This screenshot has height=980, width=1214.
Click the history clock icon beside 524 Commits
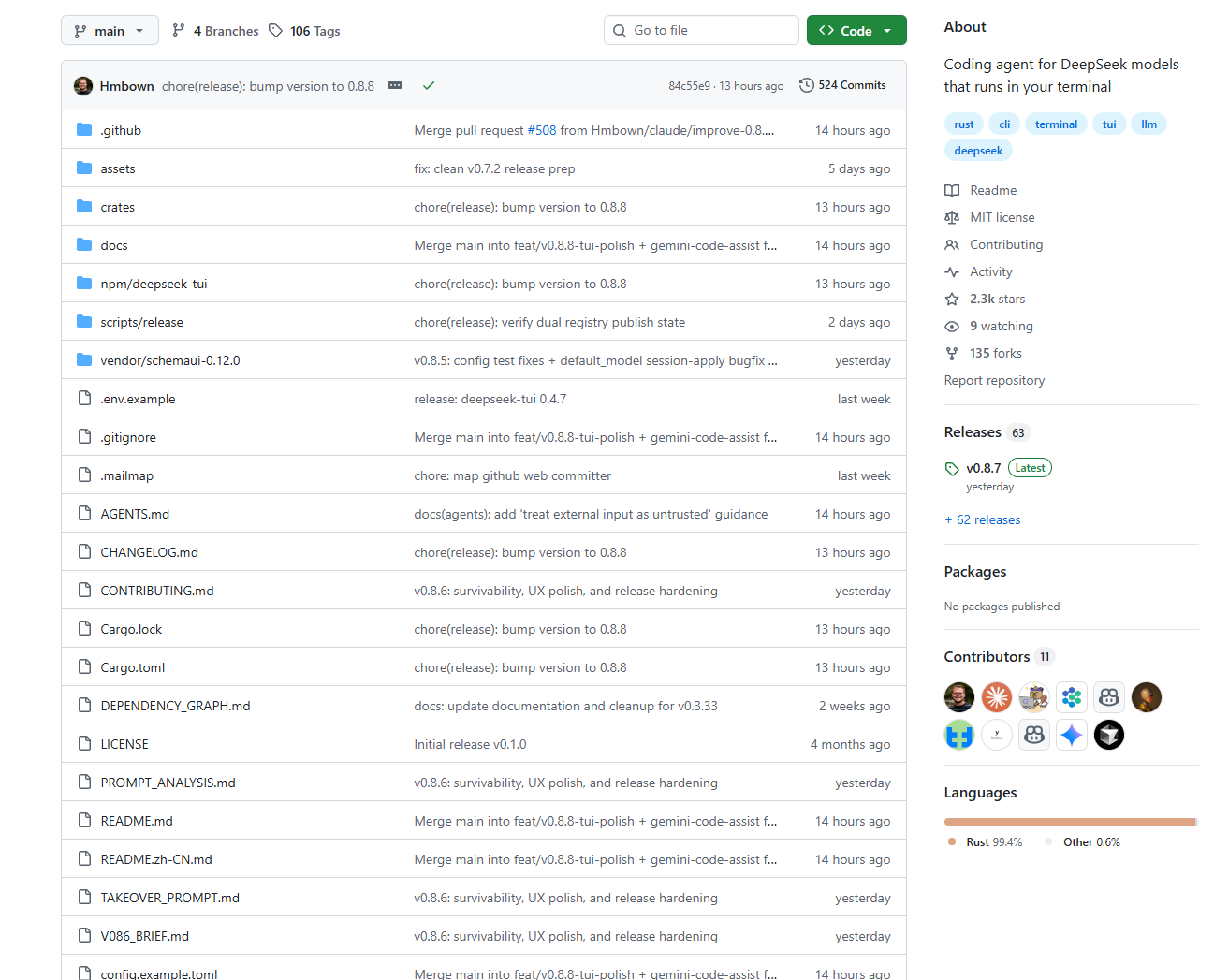pos(807,85)
